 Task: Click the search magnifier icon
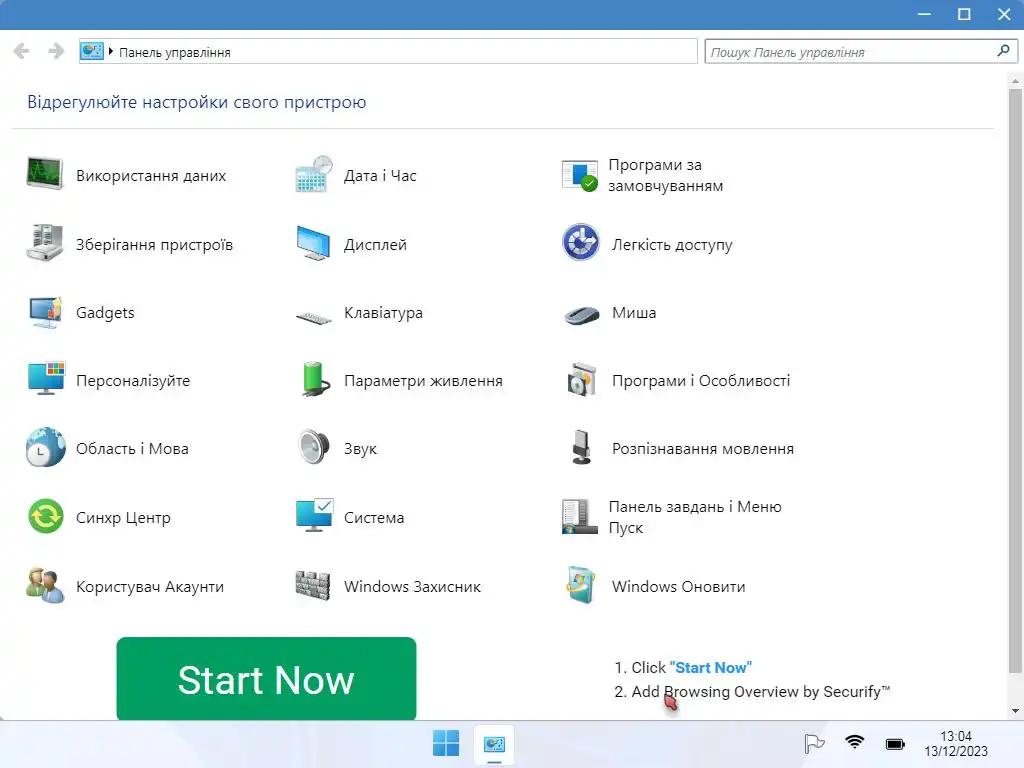(x=1004, y=50)
